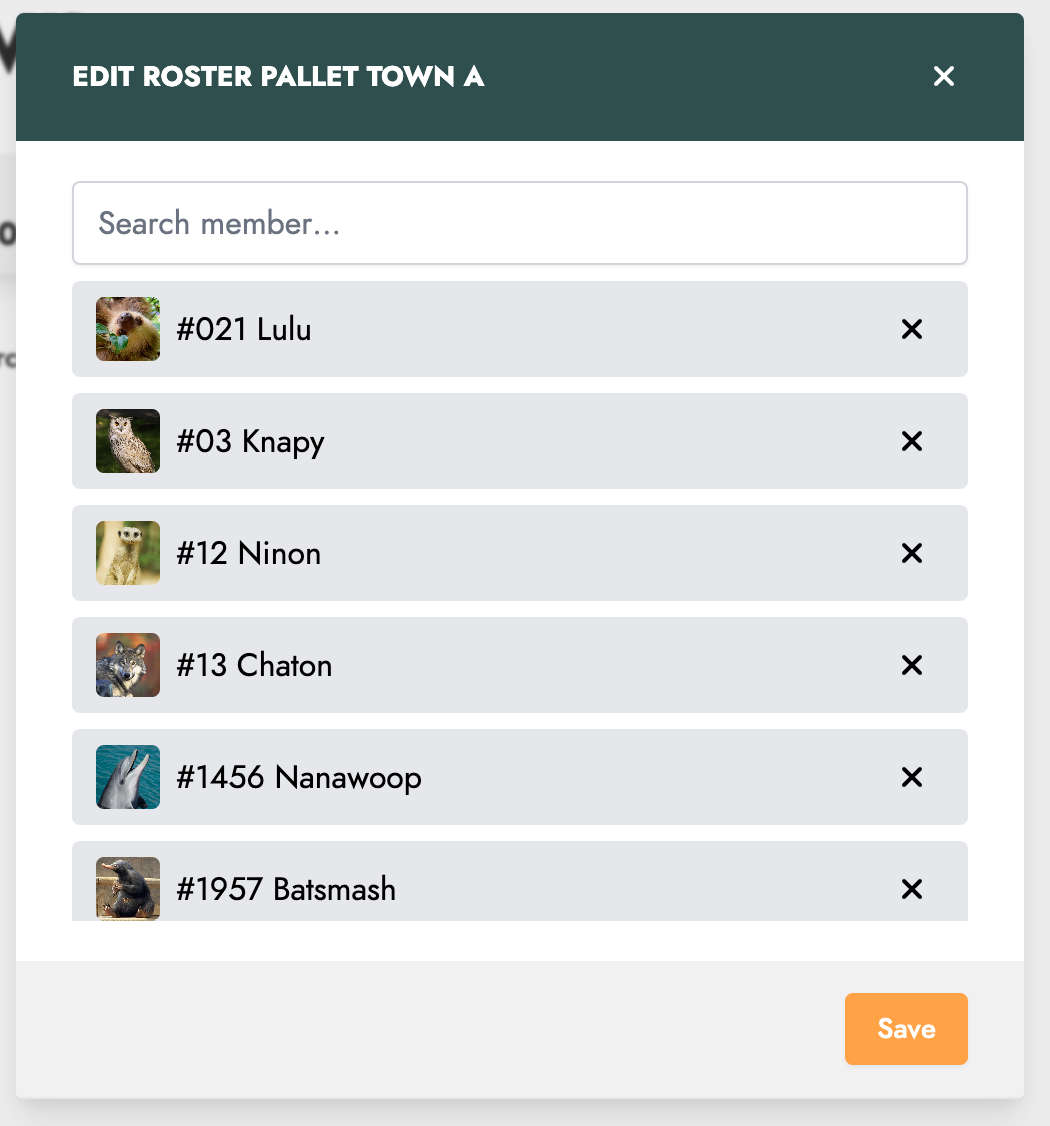Click Lulu's sloth avatar thumbnail

(x=128, y=329)
